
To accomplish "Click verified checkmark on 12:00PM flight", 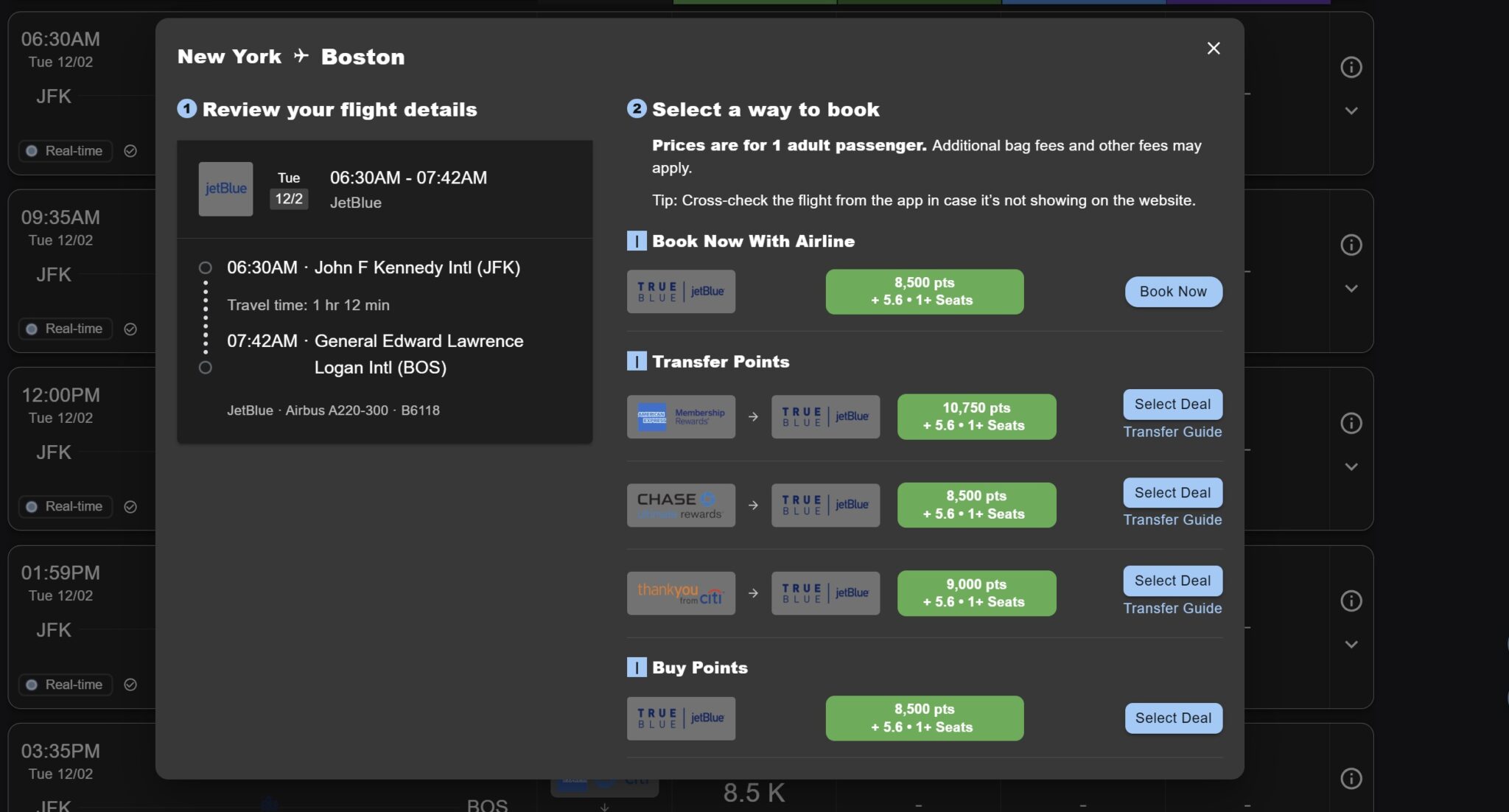I will click(x=130, y=507).
